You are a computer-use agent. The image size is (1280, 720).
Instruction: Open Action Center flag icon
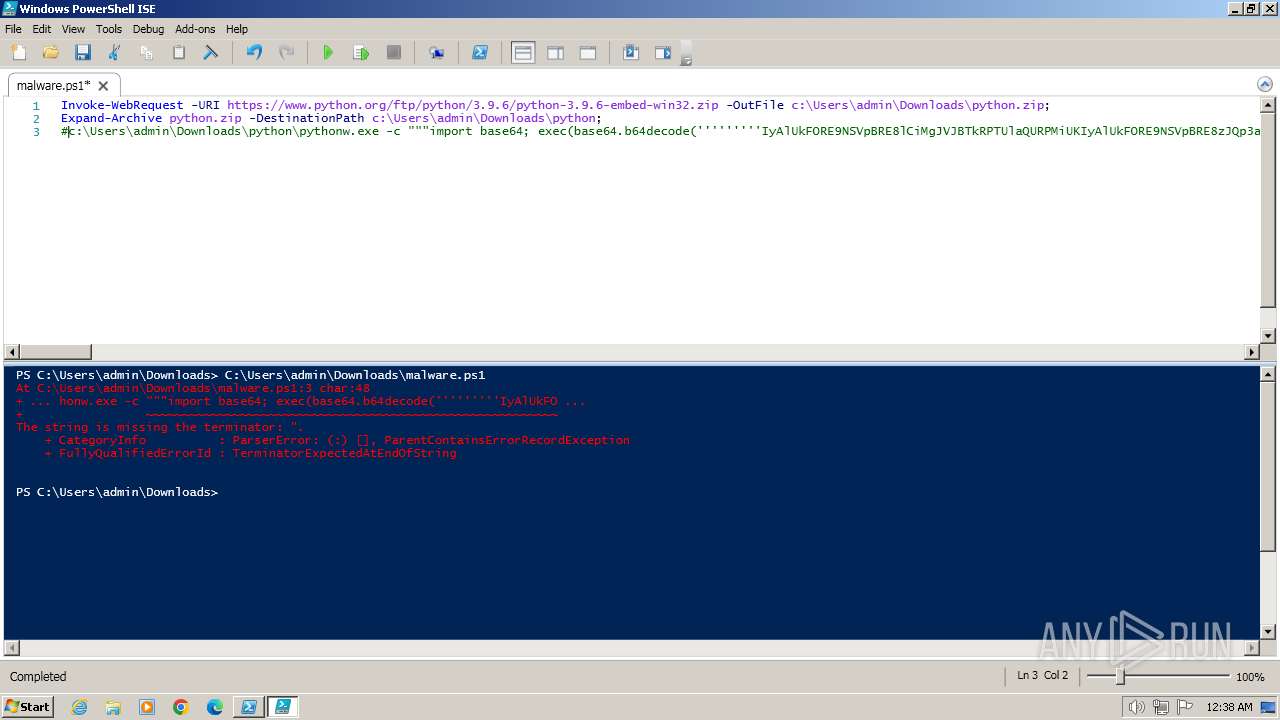pos(1183,707)
